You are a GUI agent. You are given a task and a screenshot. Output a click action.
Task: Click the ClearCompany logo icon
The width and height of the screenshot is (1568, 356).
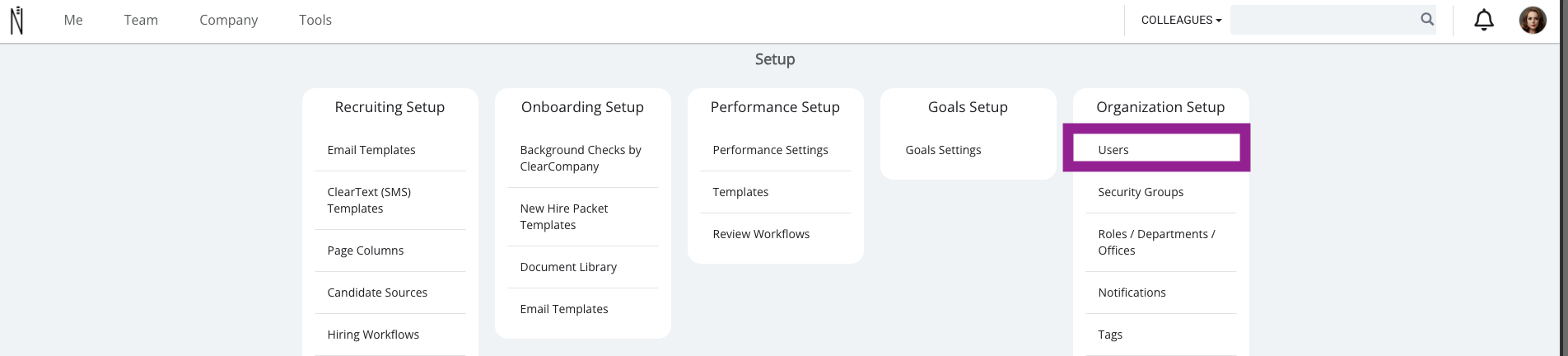pos(16,21)
